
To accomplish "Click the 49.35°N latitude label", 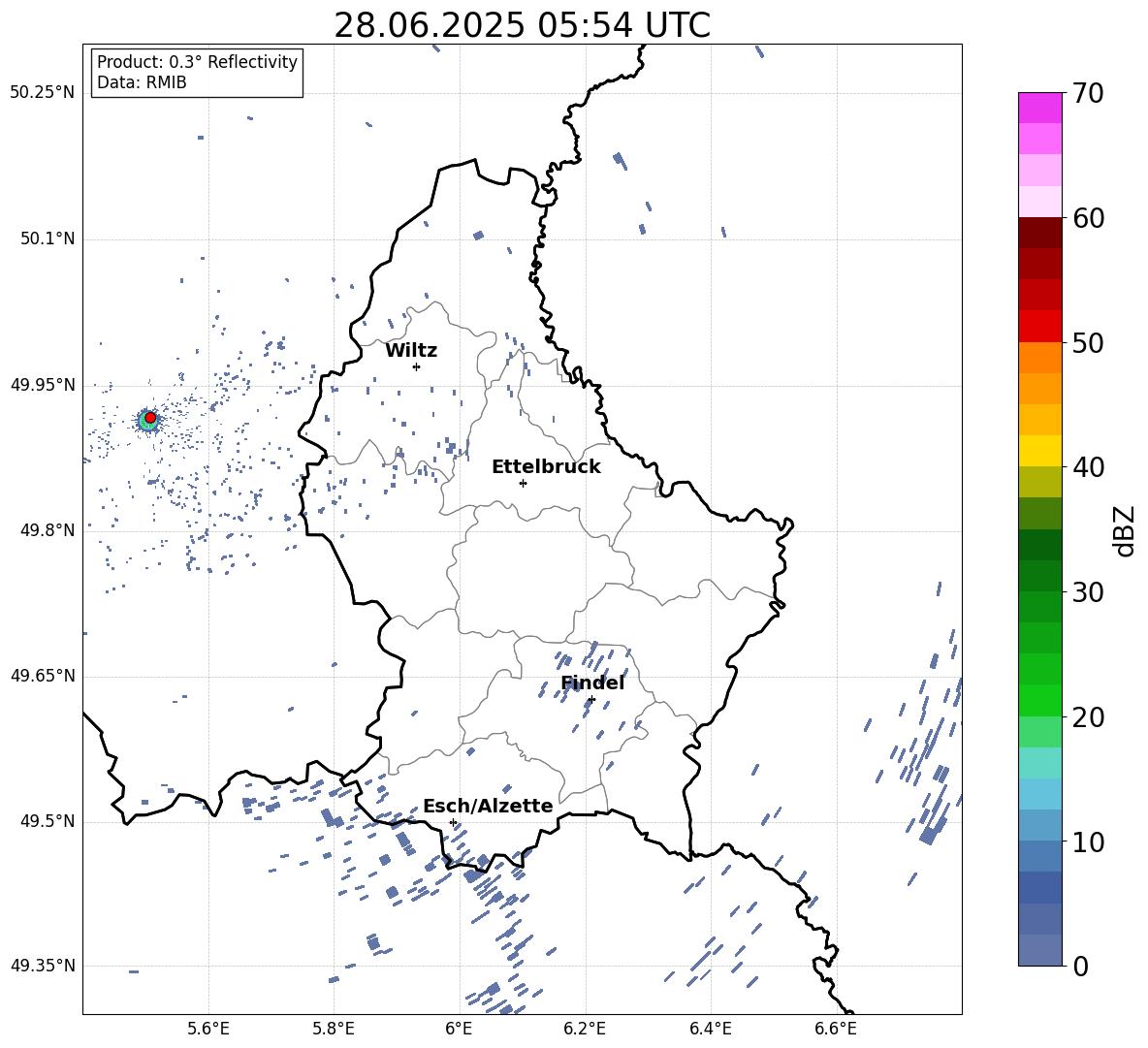I will coord(43,966).
